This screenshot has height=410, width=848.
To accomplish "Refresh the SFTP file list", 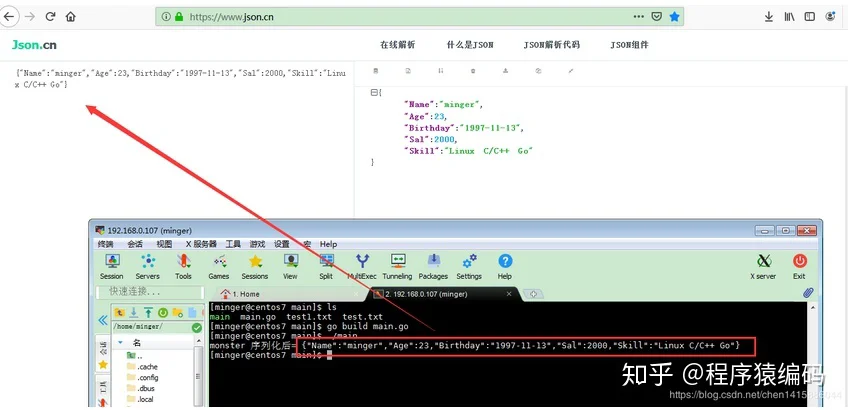I will [162, 313].
